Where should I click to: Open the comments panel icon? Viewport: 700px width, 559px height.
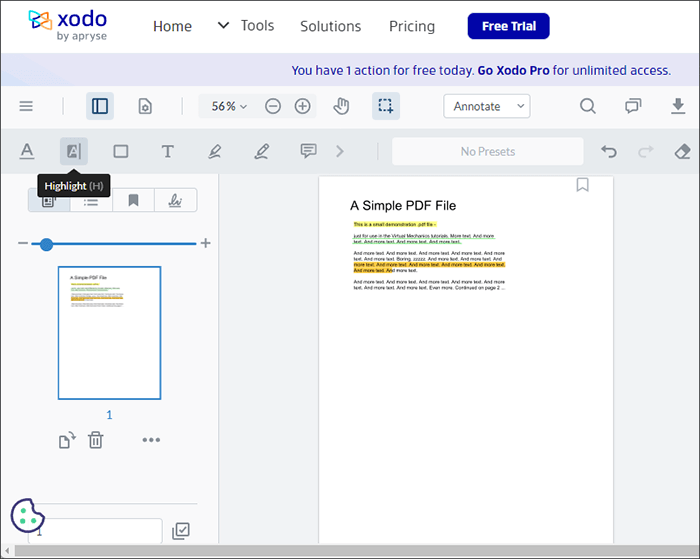click(633, 106)
